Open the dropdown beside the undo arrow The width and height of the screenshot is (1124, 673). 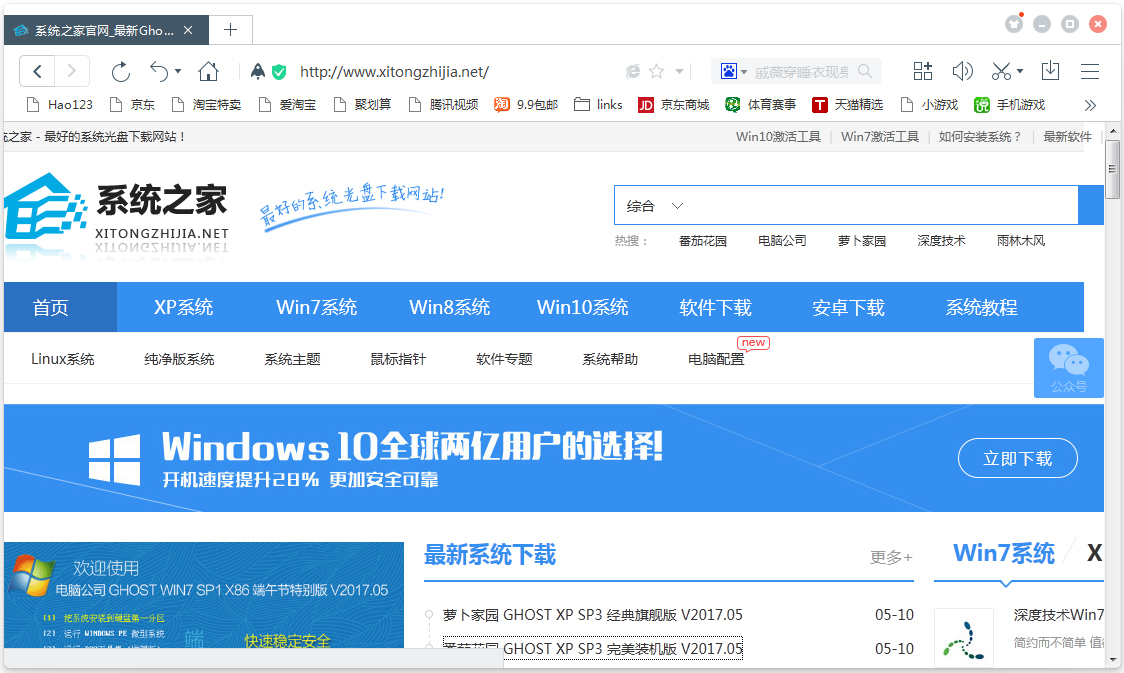click(x=178, y=71)
